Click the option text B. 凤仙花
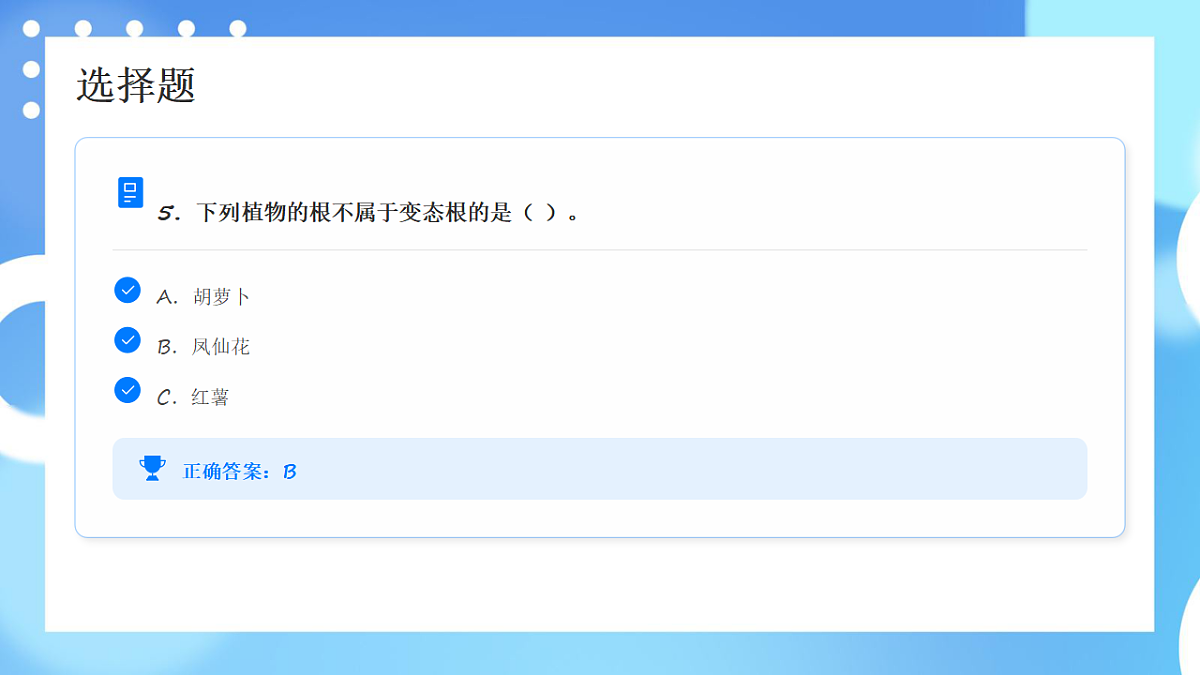 tap(203, 347)
